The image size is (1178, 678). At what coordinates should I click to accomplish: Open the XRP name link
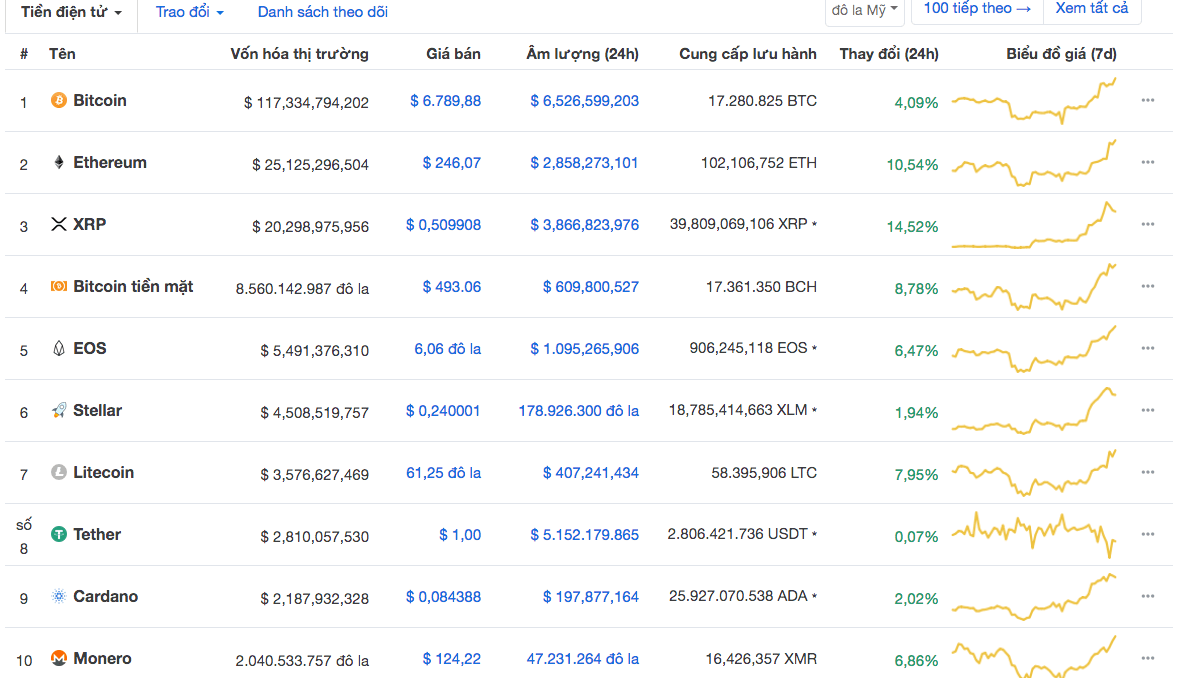[x=89, y=224]
